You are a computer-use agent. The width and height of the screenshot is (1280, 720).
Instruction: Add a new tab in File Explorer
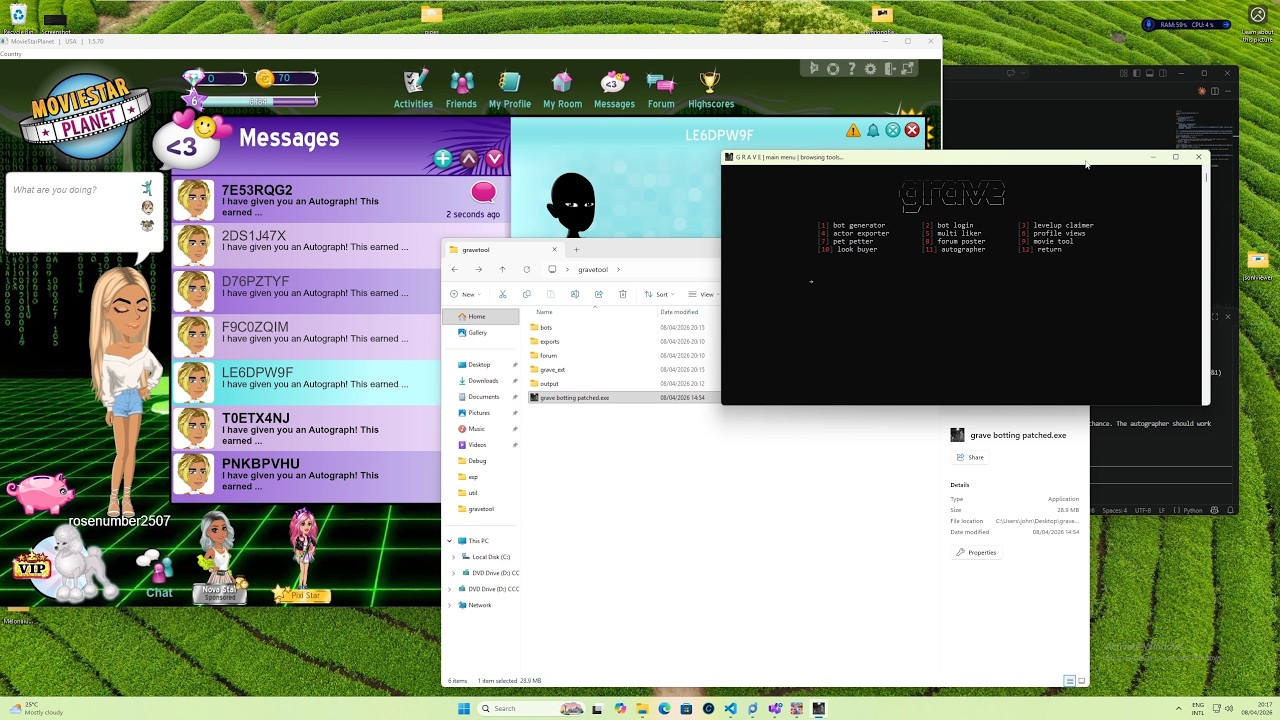coord(576,250)
